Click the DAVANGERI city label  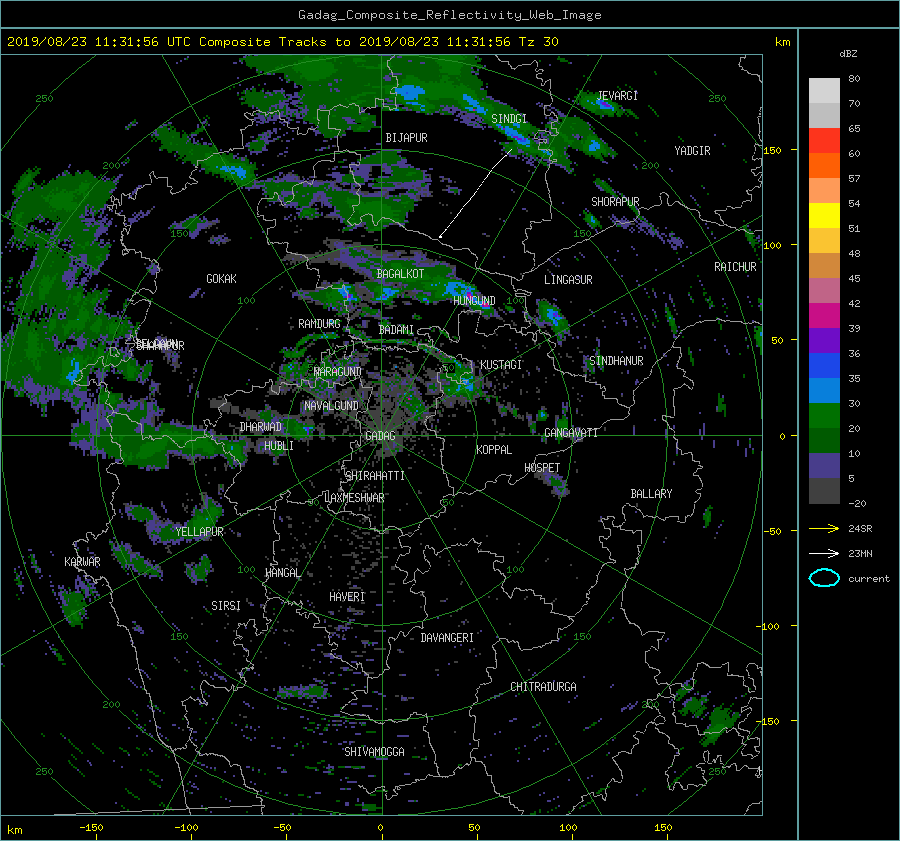447,638
